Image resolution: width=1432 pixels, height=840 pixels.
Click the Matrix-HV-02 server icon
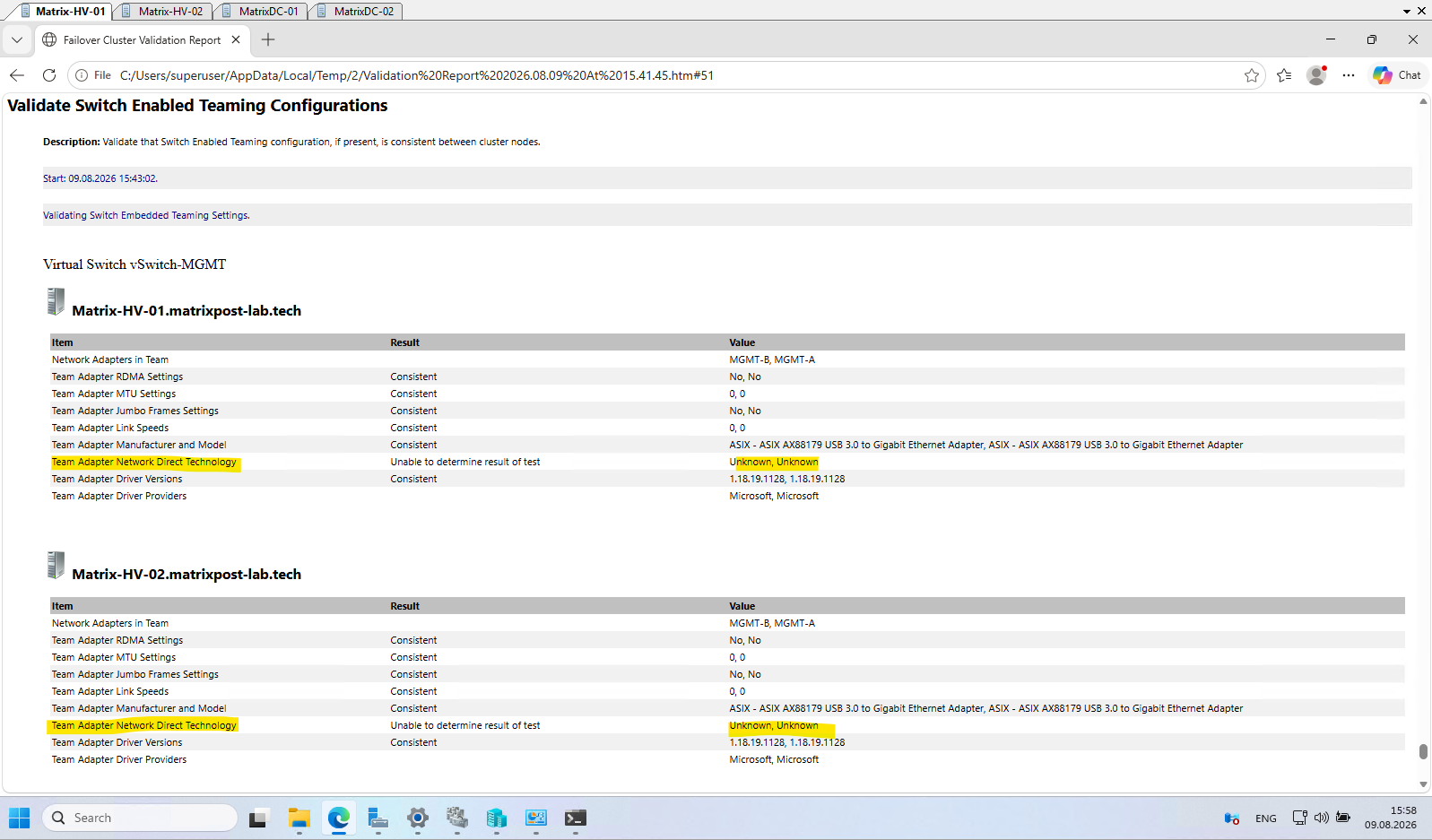click(56, 565)
